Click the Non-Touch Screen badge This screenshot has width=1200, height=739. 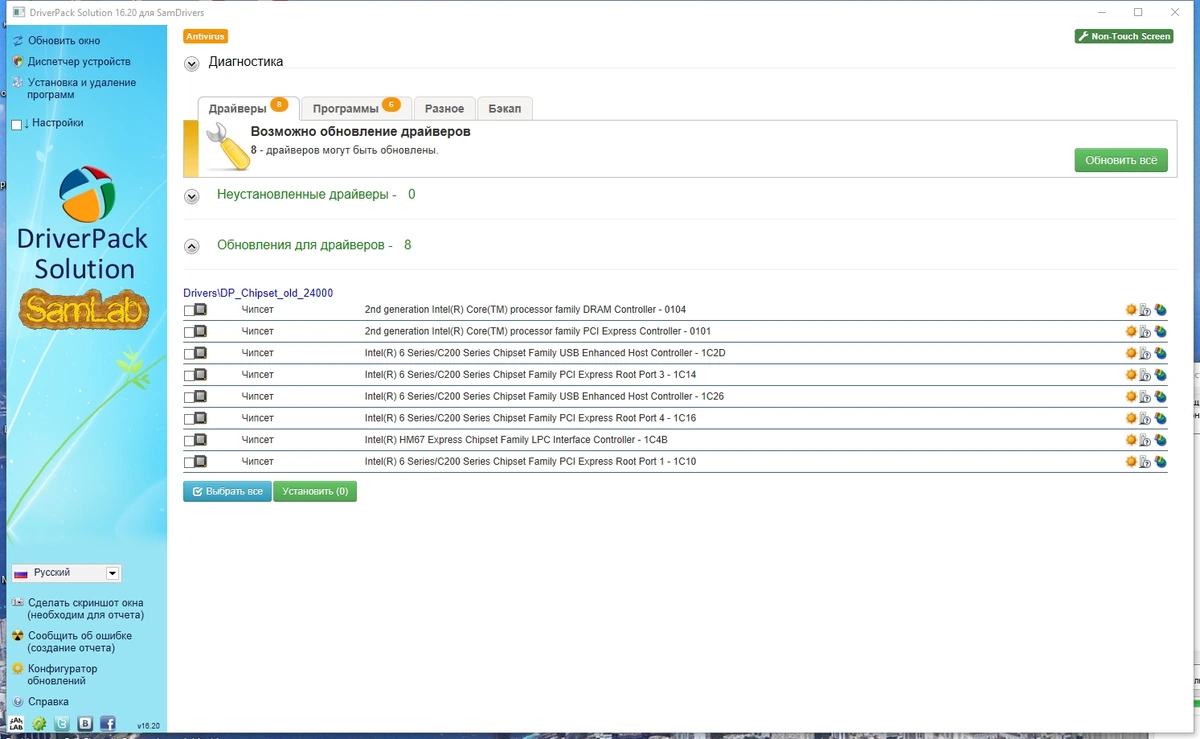pos(1124,36)
